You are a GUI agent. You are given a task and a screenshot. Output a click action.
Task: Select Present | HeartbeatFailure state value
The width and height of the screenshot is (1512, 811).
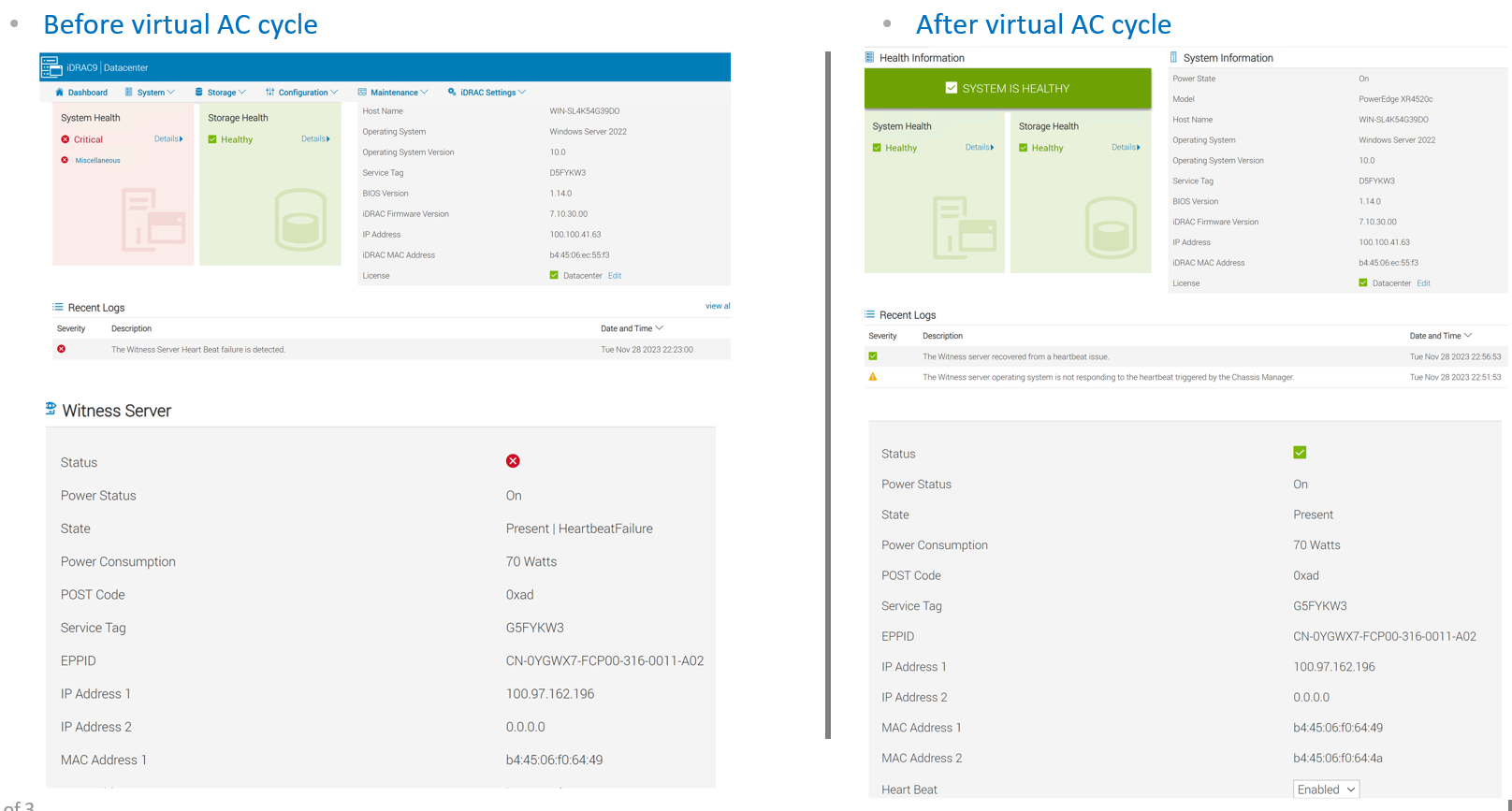579,529
